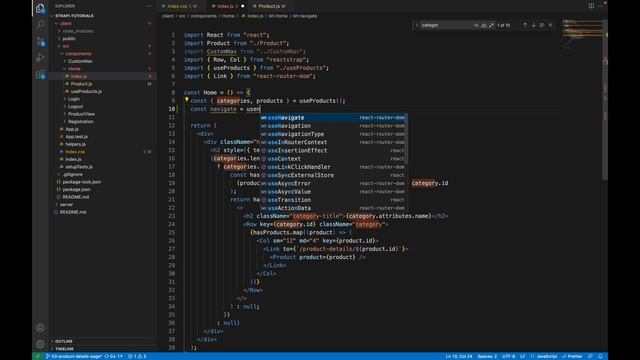Open the Extensions view

pyautogui.click(x=40, y=74)
